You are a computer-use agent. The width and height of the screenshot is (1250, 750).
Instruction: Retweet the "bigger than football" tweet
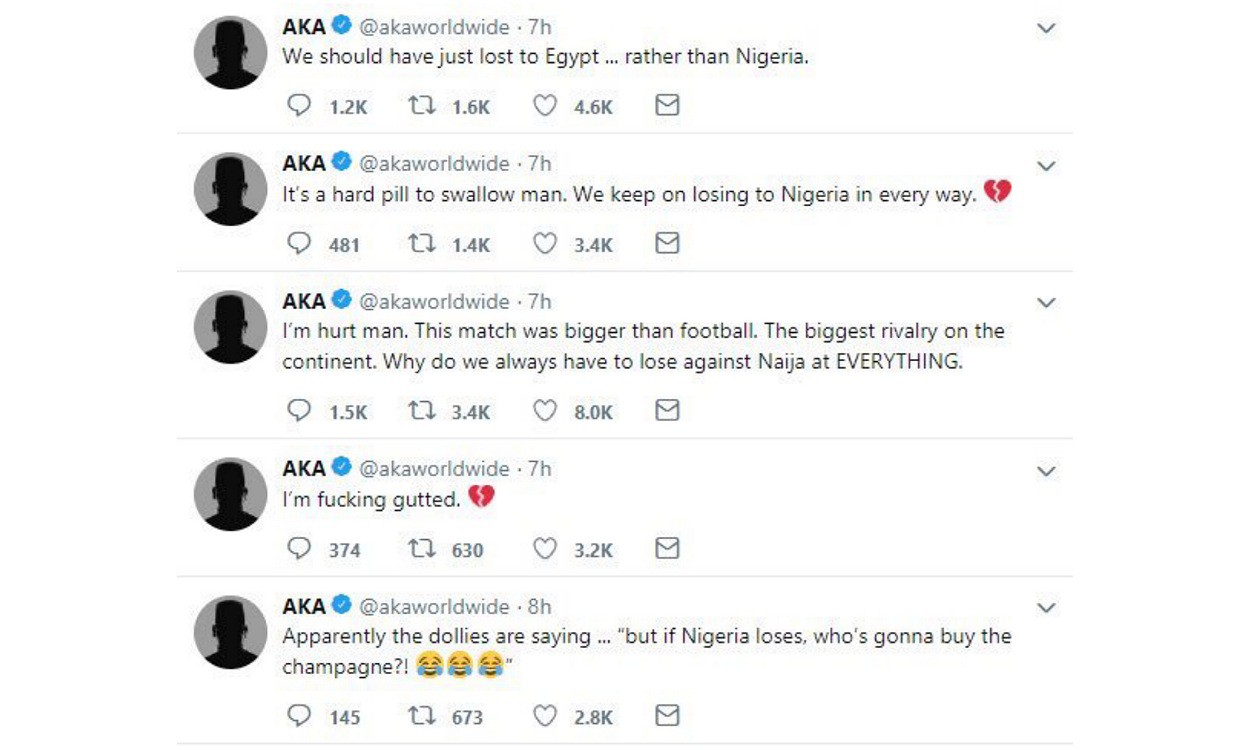coord(421,410)
